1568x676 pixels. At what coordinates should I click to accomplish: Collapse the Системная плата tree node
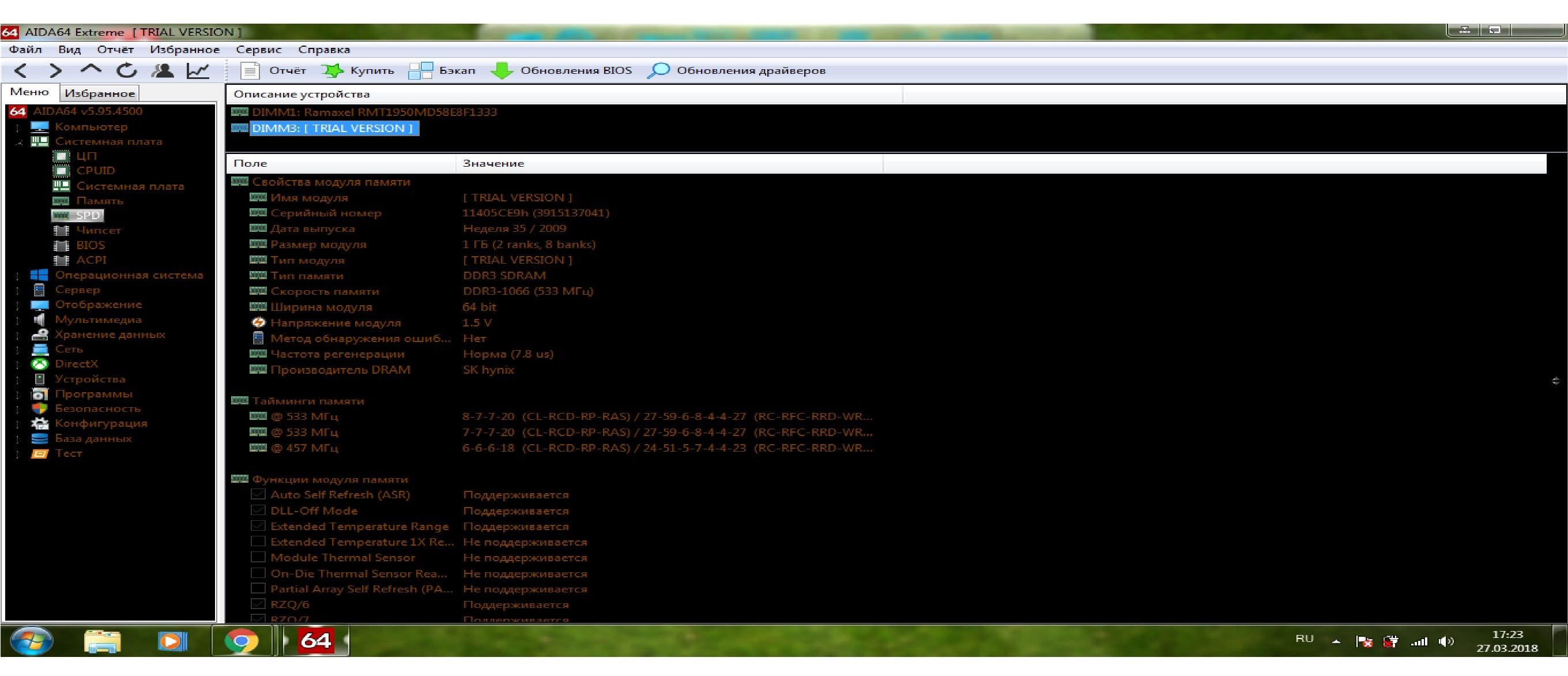point(18,142)
